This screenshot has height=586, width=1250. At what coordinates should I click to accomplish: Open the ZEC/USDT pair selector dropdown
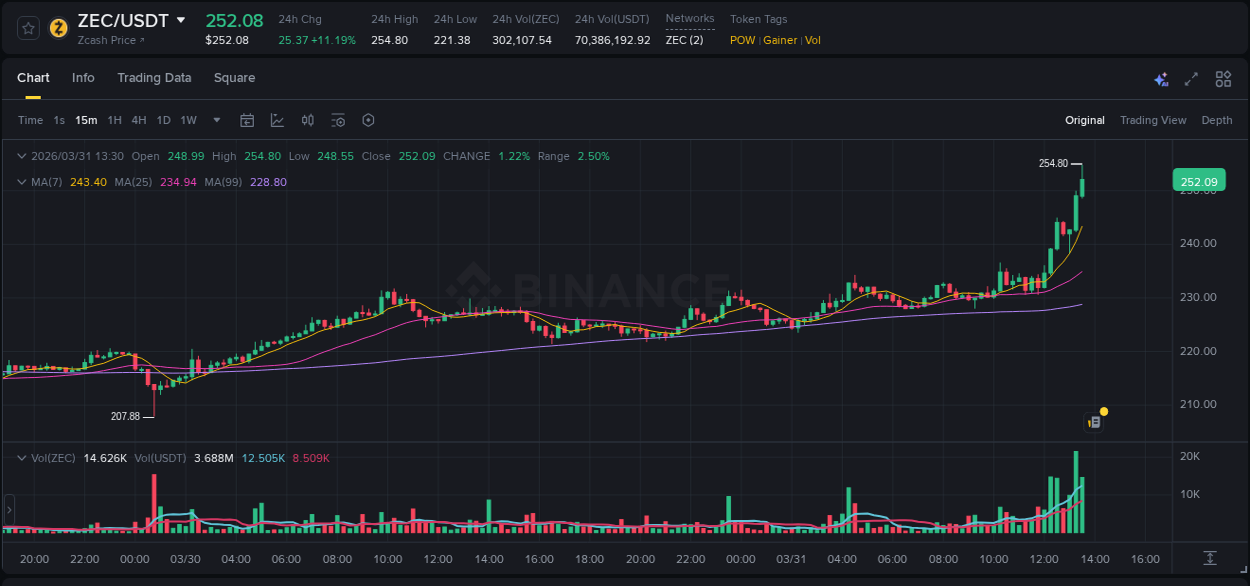[x=180, y=19]
